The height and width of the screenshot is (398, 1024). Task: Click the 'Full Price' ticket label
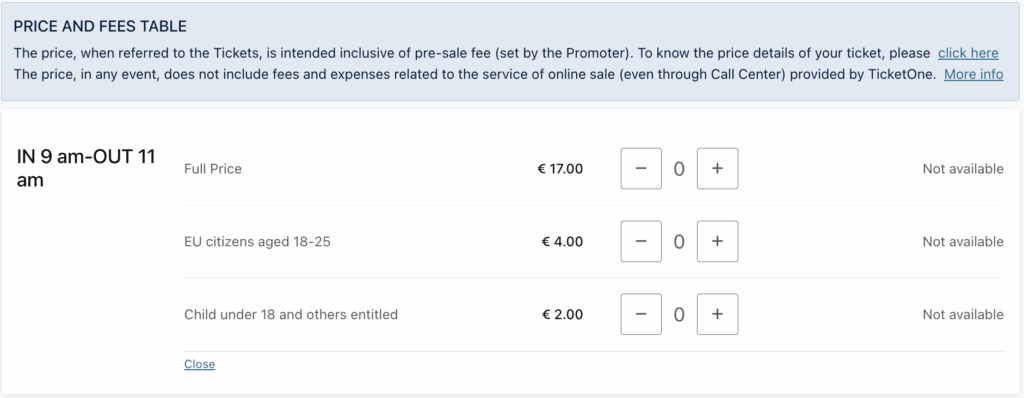pyautogui.click(x=213, y=169)
